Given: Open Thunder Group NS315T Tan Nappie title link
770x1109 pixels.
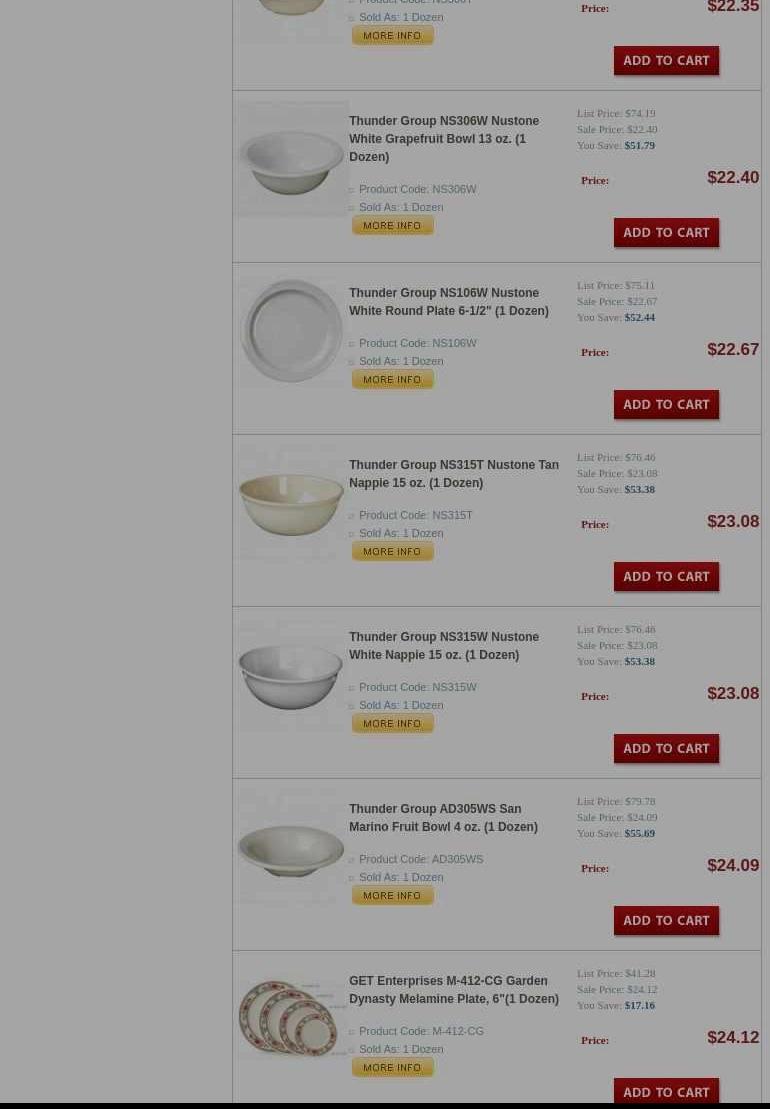Looking at the screenshot, I should point(453,474).
